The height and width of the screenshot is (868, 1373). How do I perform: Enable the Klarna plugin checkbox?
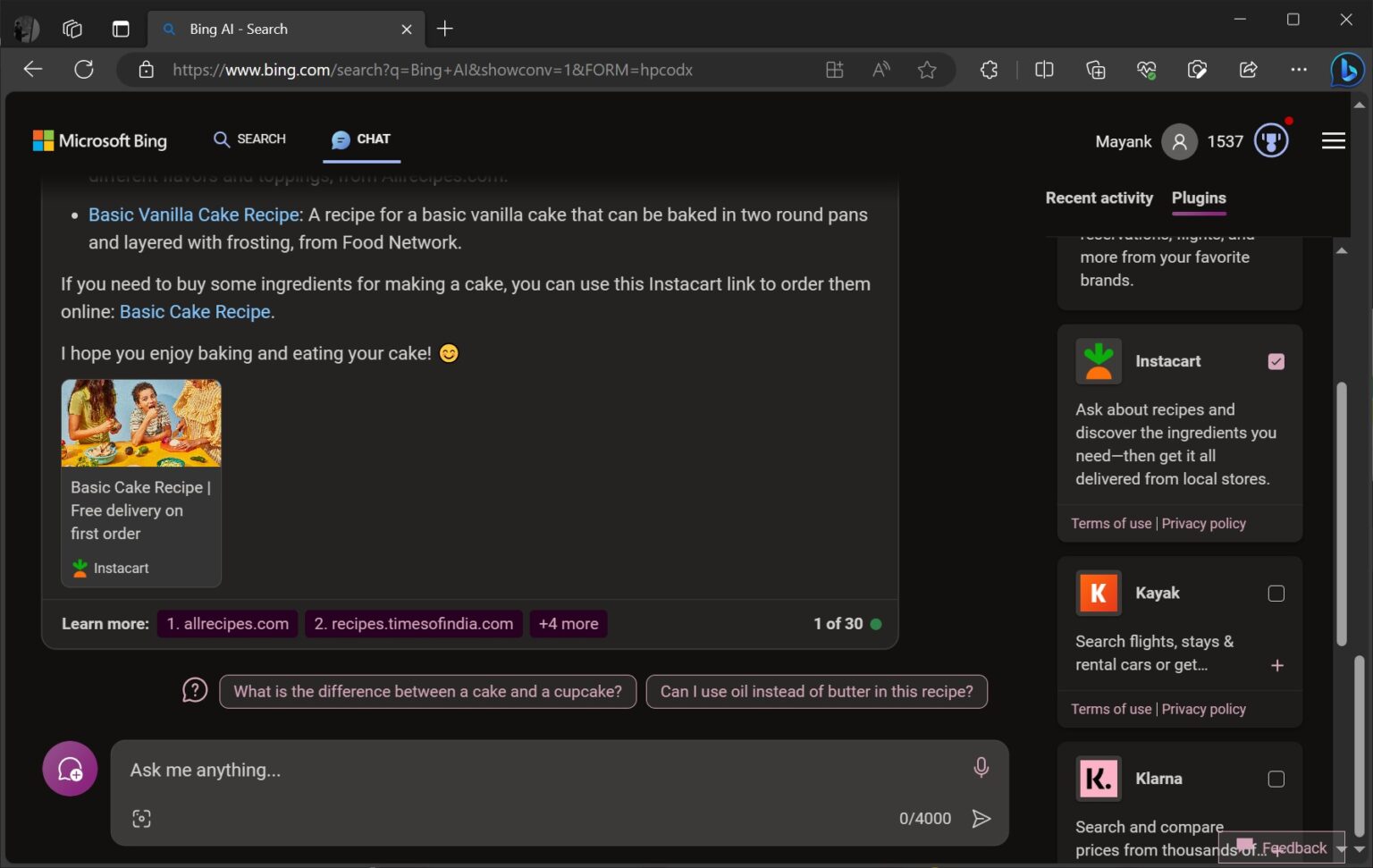click(x=1276, y=779)
